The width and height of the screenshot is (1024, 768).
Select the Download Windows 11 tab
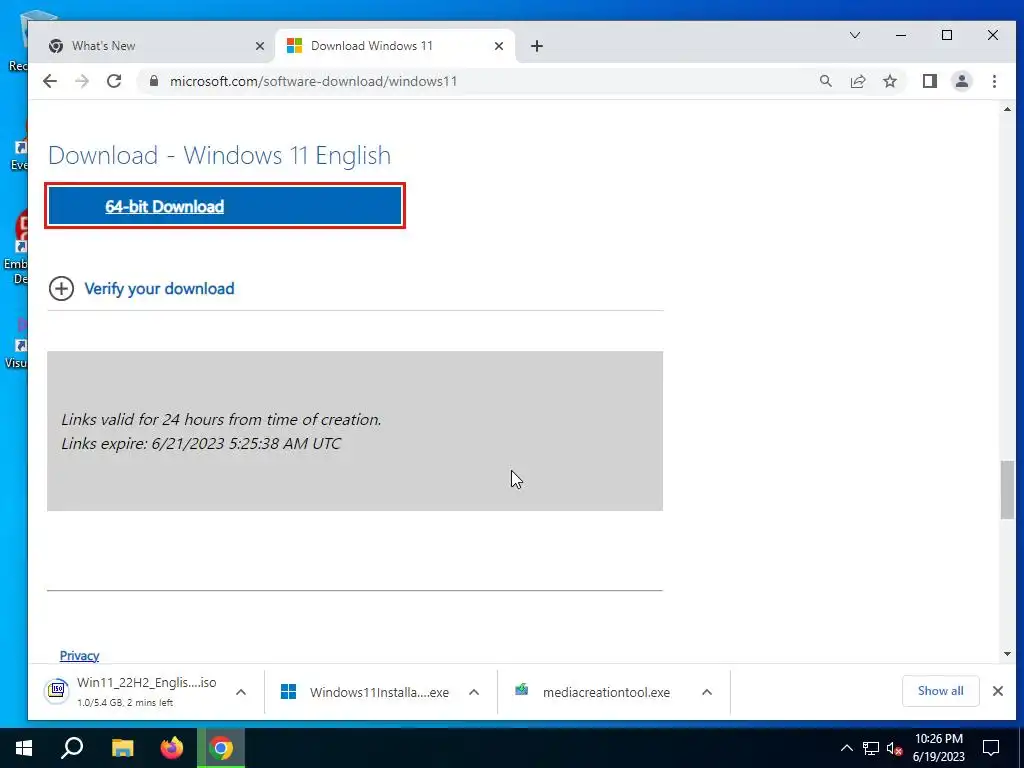[x=395, y=46]
